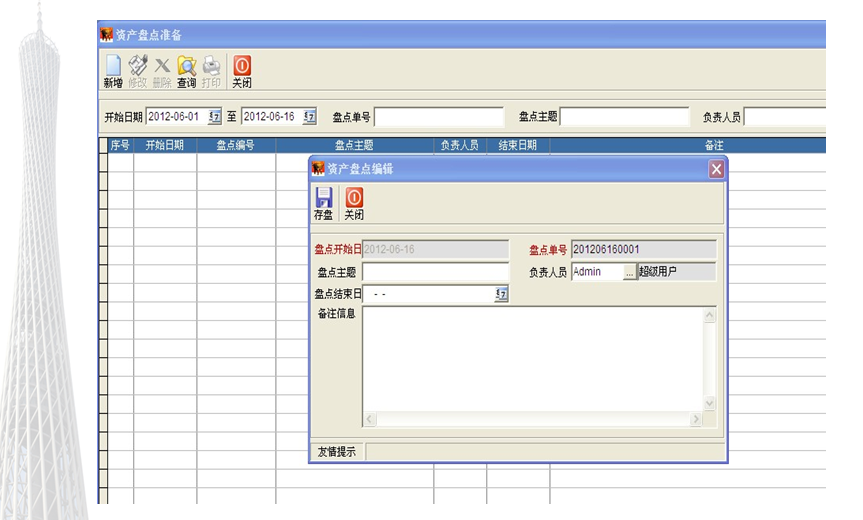This screenshot has height=520, width=863.
Task: Click the remarks box scroll-left arrow
Action: (369, 419)
